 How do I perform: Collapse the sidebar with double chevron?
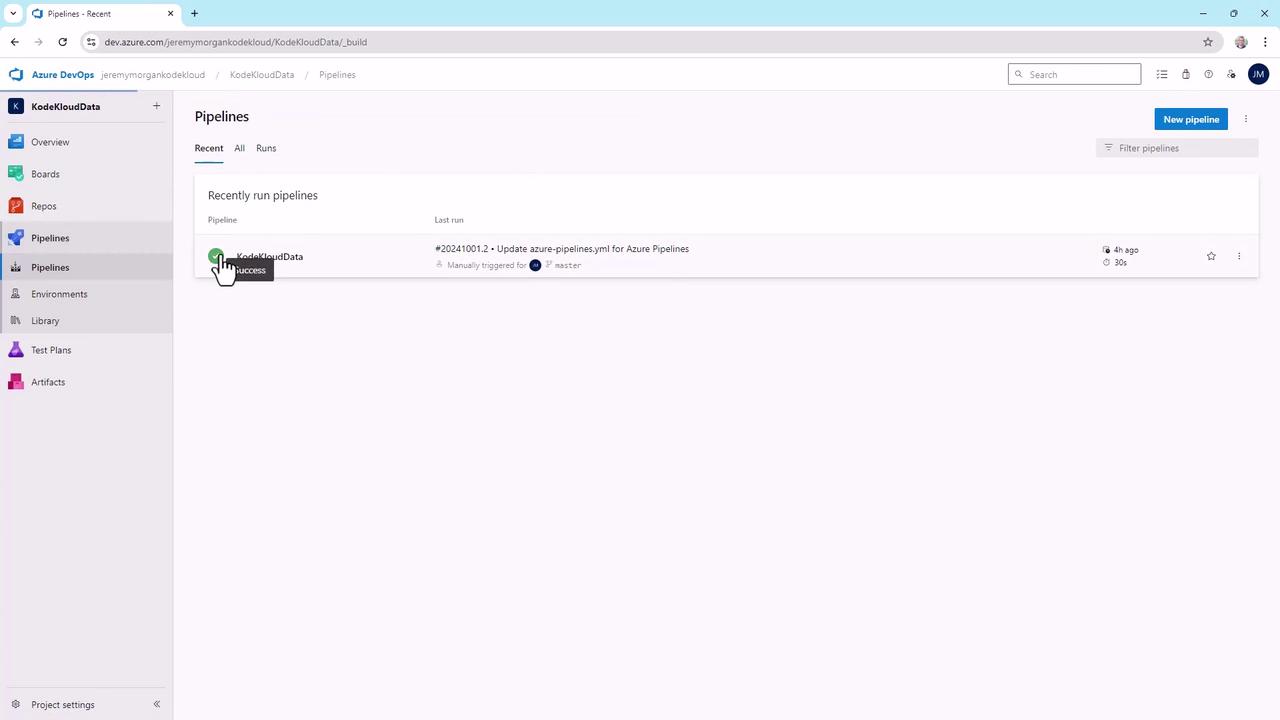coord(157,705)
